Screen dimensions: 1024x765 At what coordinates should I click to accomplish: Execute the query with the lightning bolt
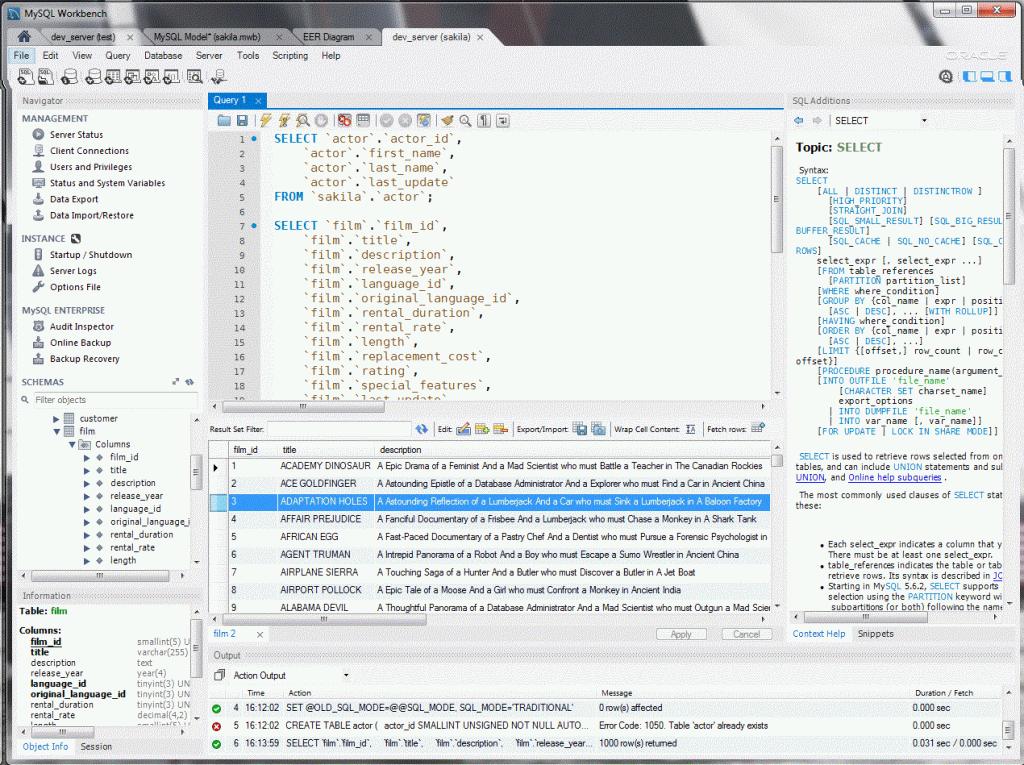[265, 120]
